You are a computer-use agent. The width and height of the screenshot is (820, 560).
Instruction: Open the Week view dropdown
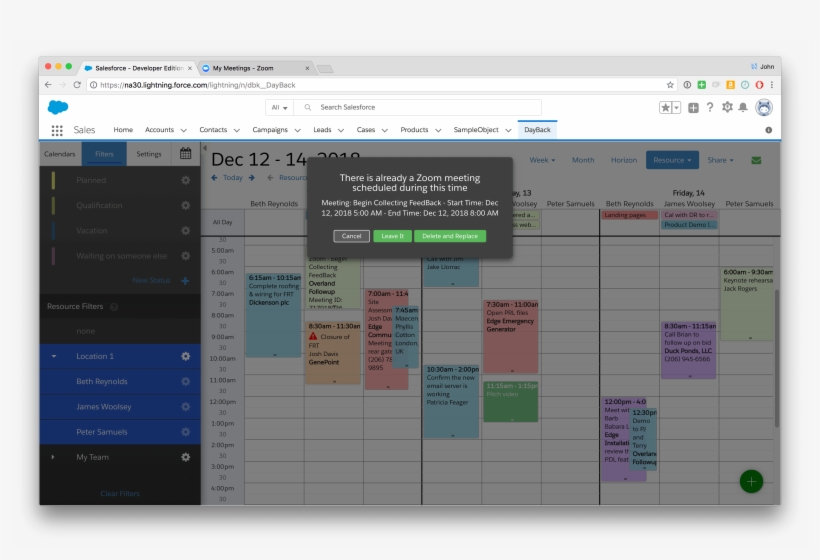tap(542, 160)
